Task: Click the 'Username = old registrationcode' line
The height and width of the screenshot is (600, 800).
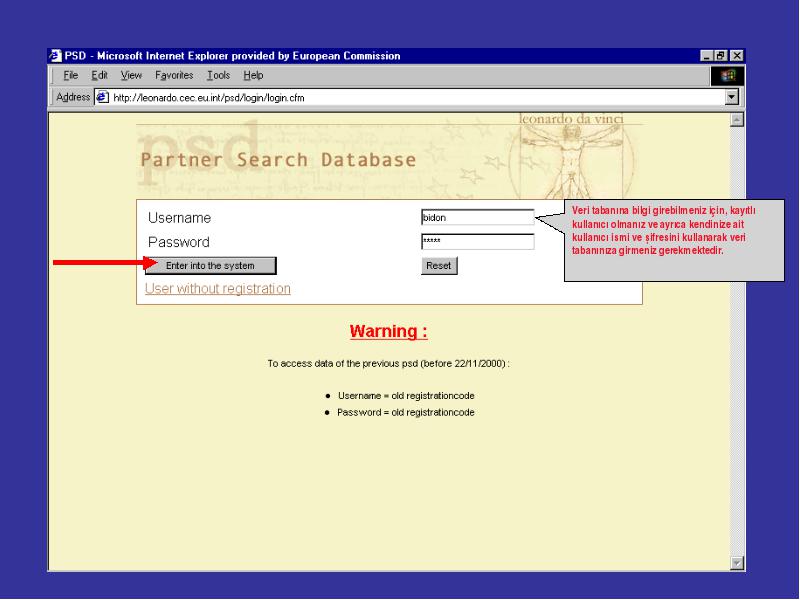Action: [x=406, y=396]
